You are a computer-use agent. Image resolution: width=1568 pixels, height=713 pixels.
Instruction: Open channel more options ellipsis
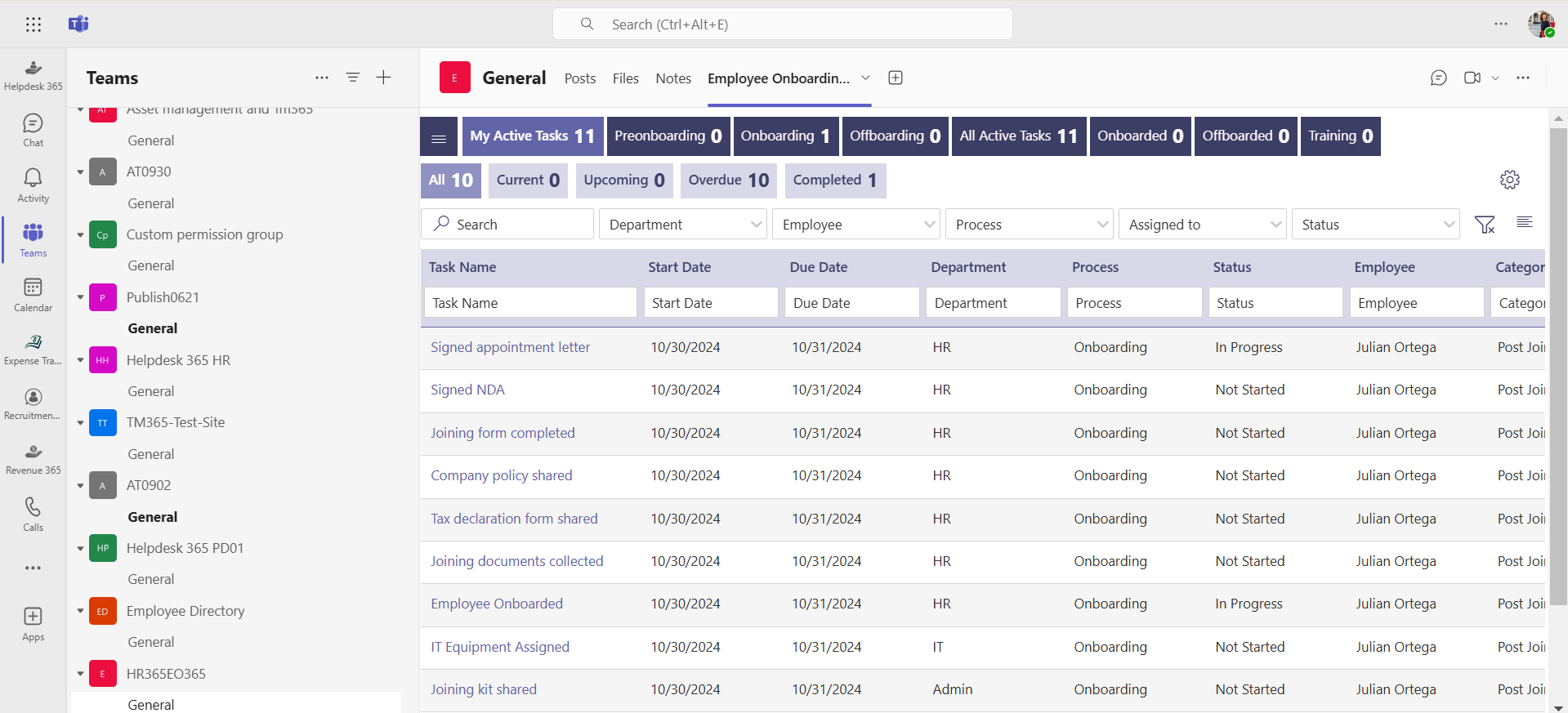tap(1523, 78)
